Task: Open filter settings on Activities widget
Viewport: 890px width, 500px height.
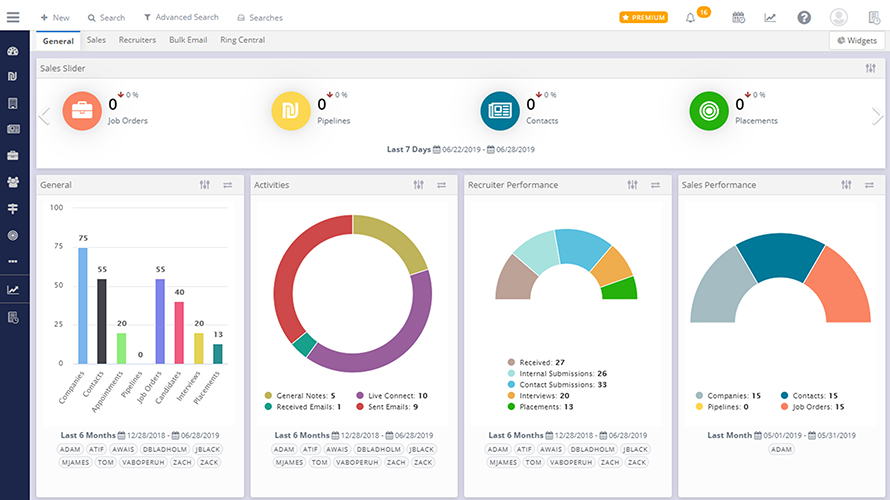Action: tap(418, 185)
